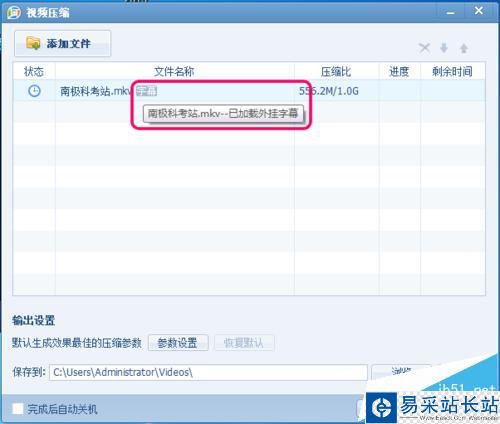Screen dimensions: 500x424
Task: Select the file name 南极科考站.mkv
Action: (x=96, y=91)
